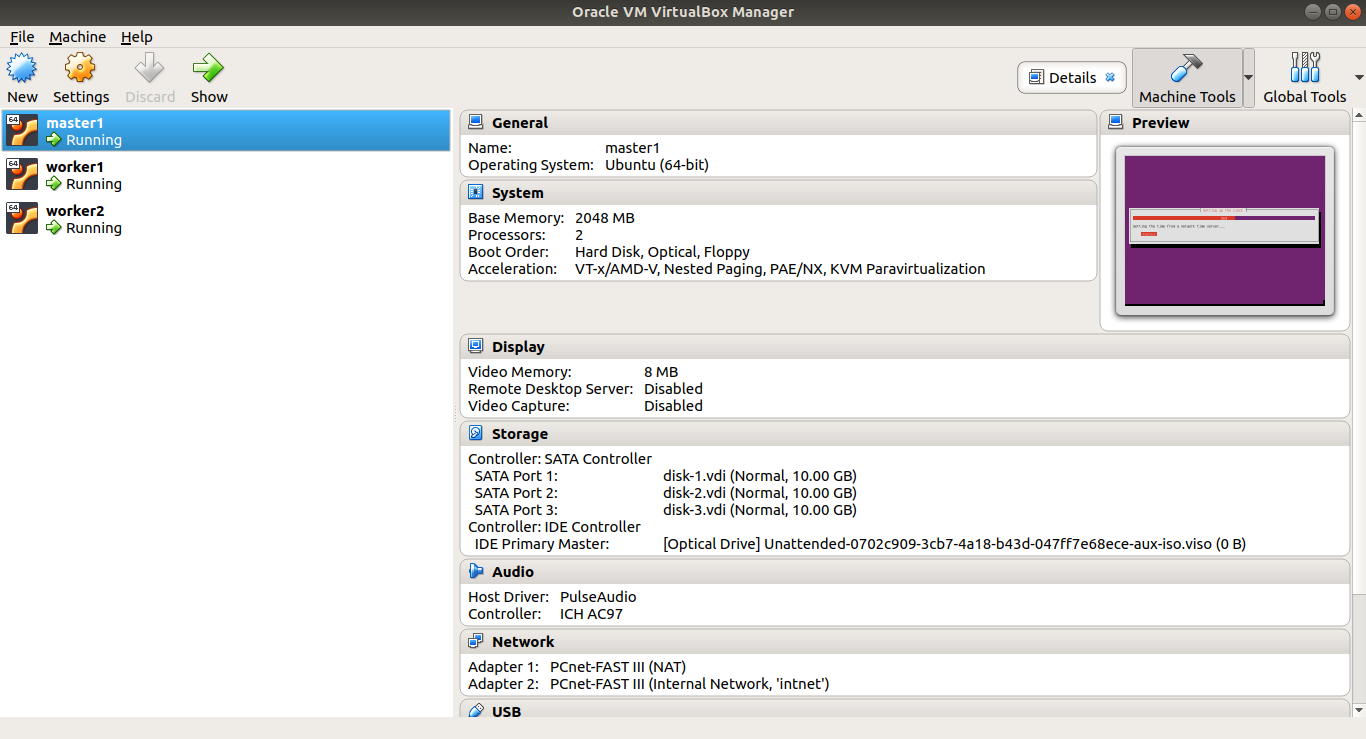
Task: Open the File menu
Action: pos(22,37)
